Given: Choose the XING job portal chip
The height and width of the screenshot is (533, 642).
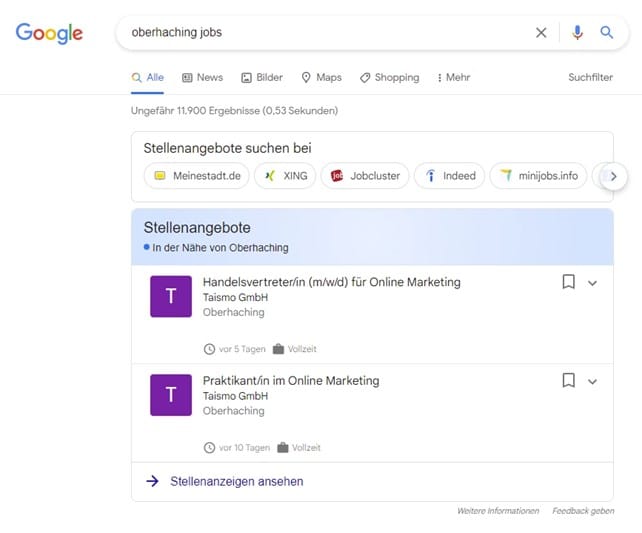Looking at the screenshot, I should pyautogui.click(x=285, y=176).
